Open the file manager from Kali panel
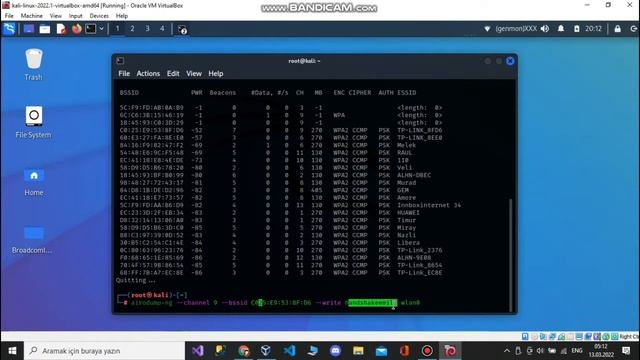 [45, 29]
